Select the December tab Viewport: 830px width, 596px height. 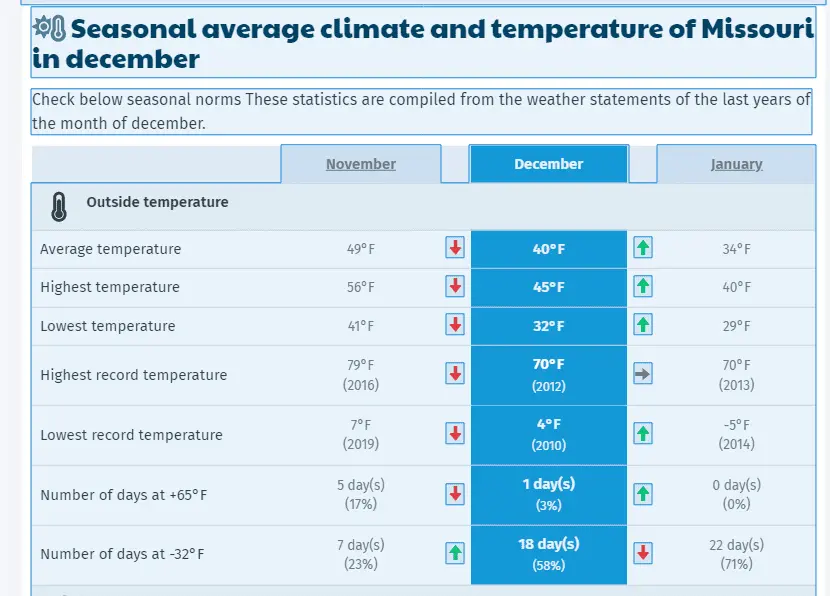(549, 164)
